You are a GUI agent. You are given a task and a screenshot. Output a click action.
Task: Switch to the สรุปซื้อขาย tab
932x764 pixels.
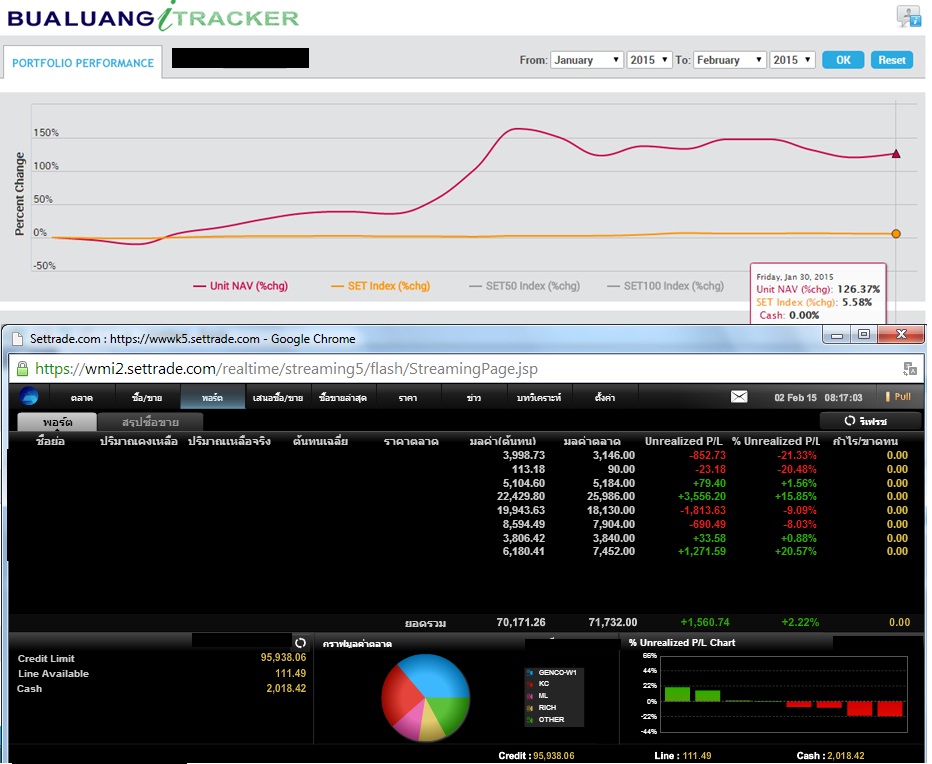pyautogui.click(x=150, y=422)
